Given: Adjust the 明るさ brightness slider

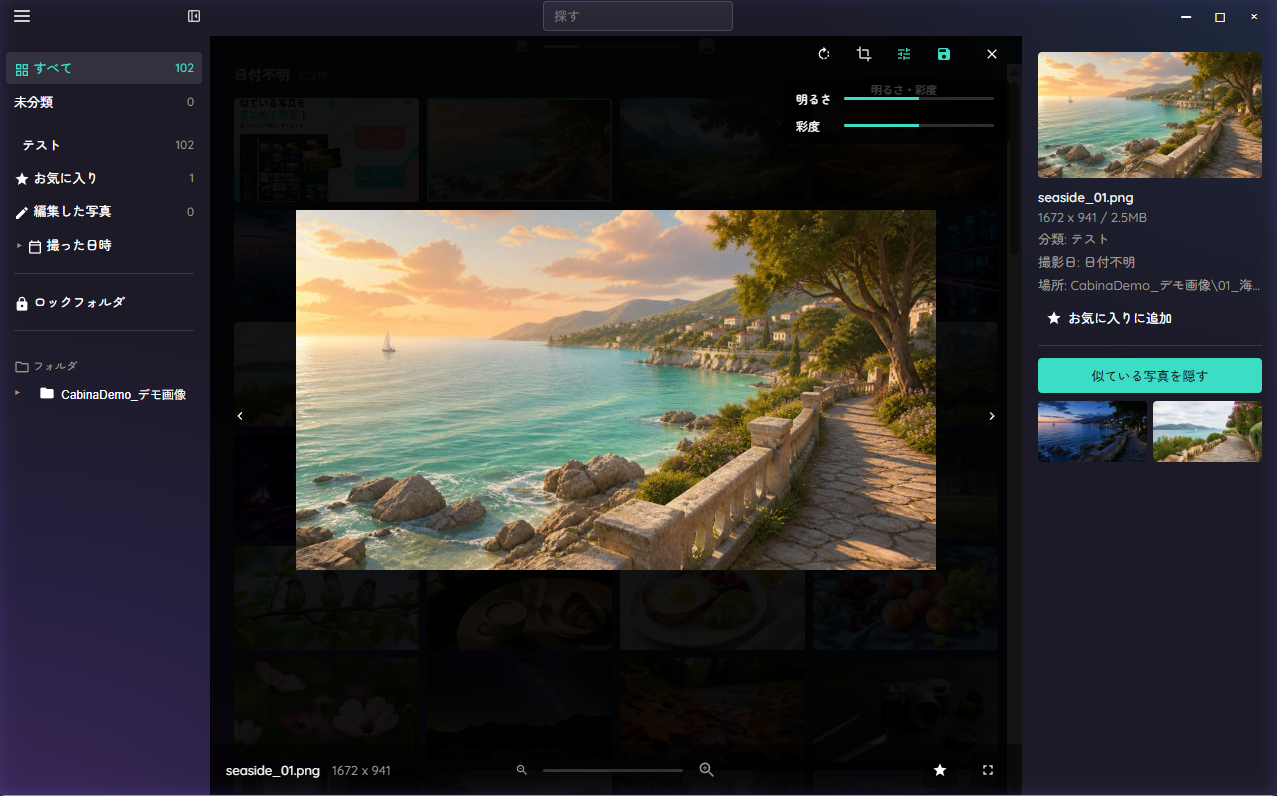Looking at the screenshot, I should pos(919,99).
